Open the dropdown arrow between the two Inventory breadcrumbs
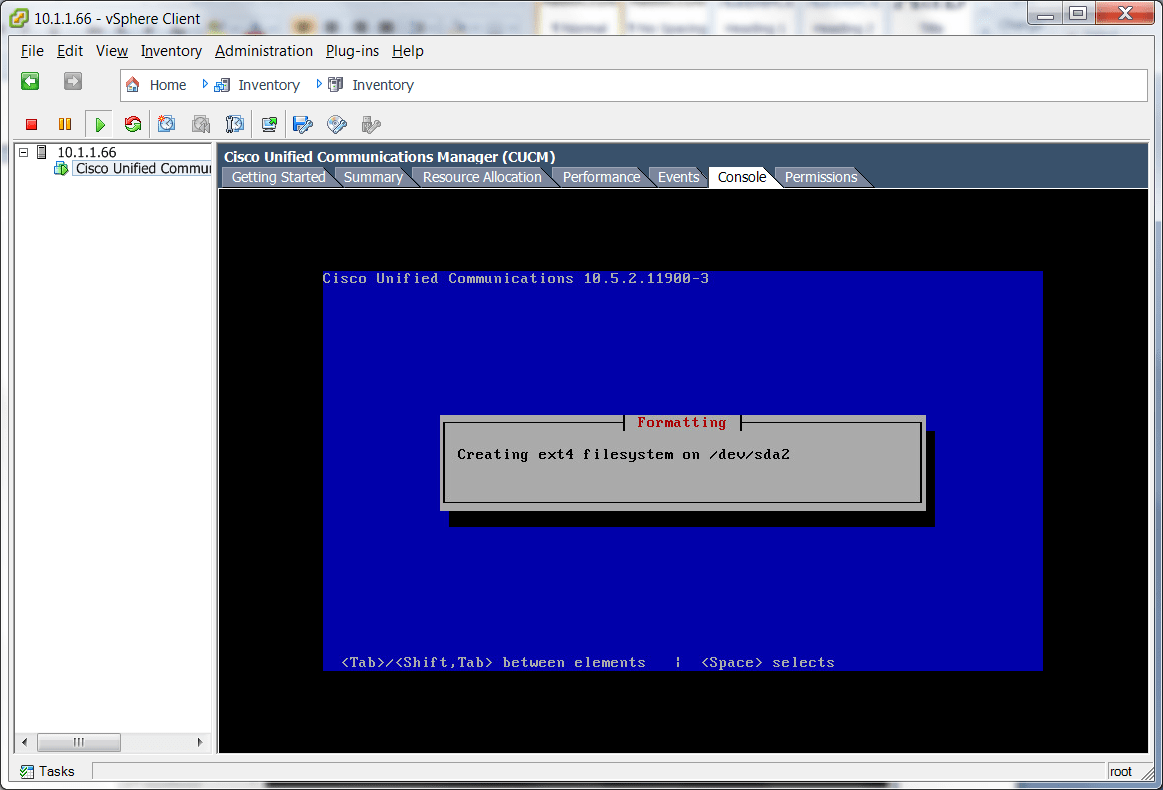This screenshot has width=1163, height=790. pyautogui.click(x=319, y=85)
